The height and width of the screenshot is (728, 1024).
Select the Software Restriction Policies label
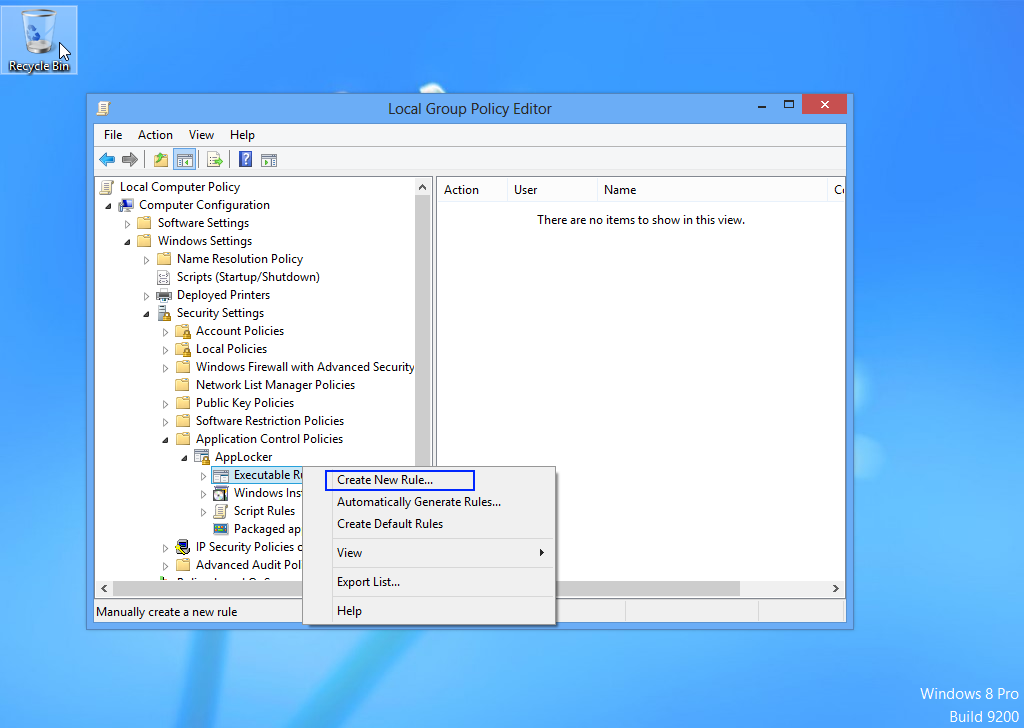pyautogui.click(x=270, y=421)
